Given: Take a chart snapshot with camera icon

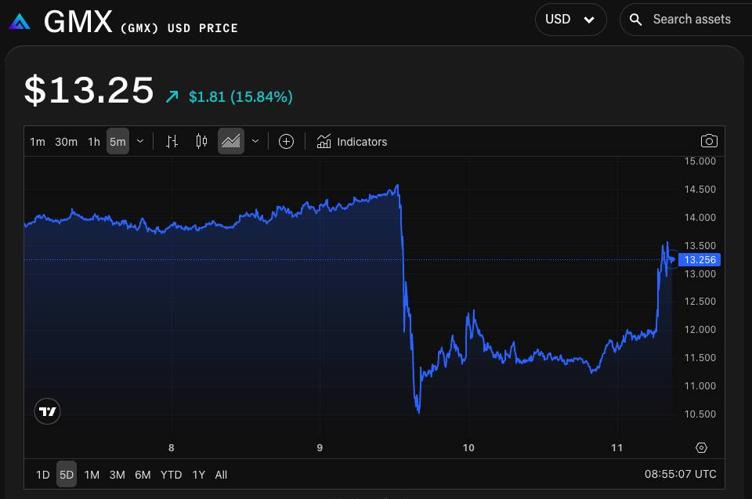Looking at the screenshot, I should tap(709, 142).
